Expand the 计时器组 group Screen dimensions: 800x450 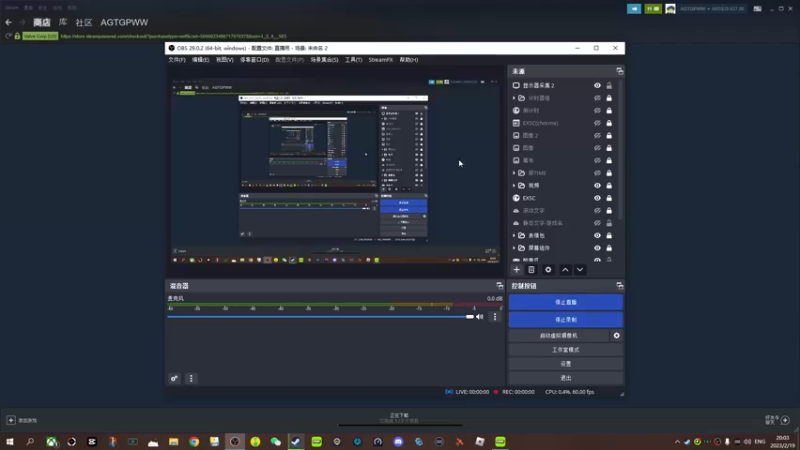514,98
